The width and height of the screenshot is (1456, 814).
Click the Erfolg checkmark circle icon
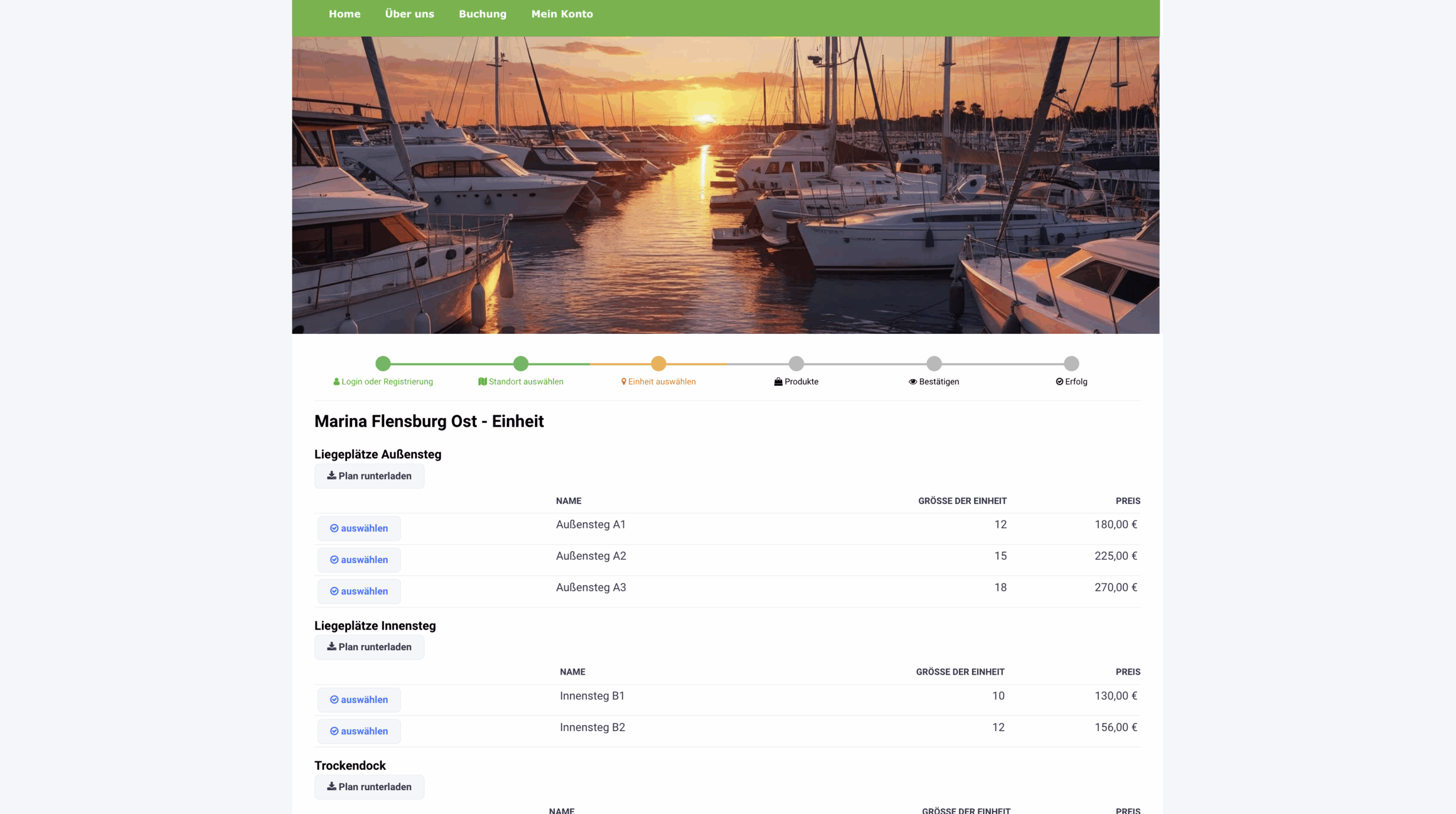[x=1059, y=382]
